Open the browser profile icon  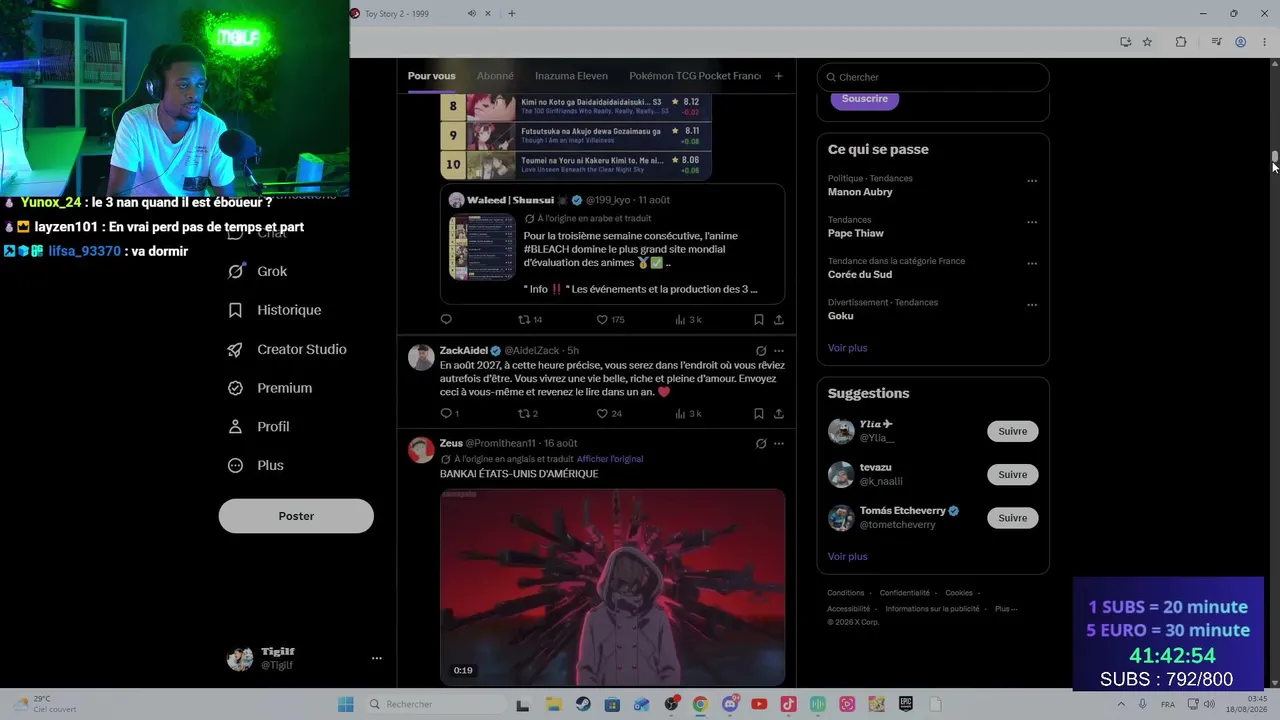point(1240,42)
